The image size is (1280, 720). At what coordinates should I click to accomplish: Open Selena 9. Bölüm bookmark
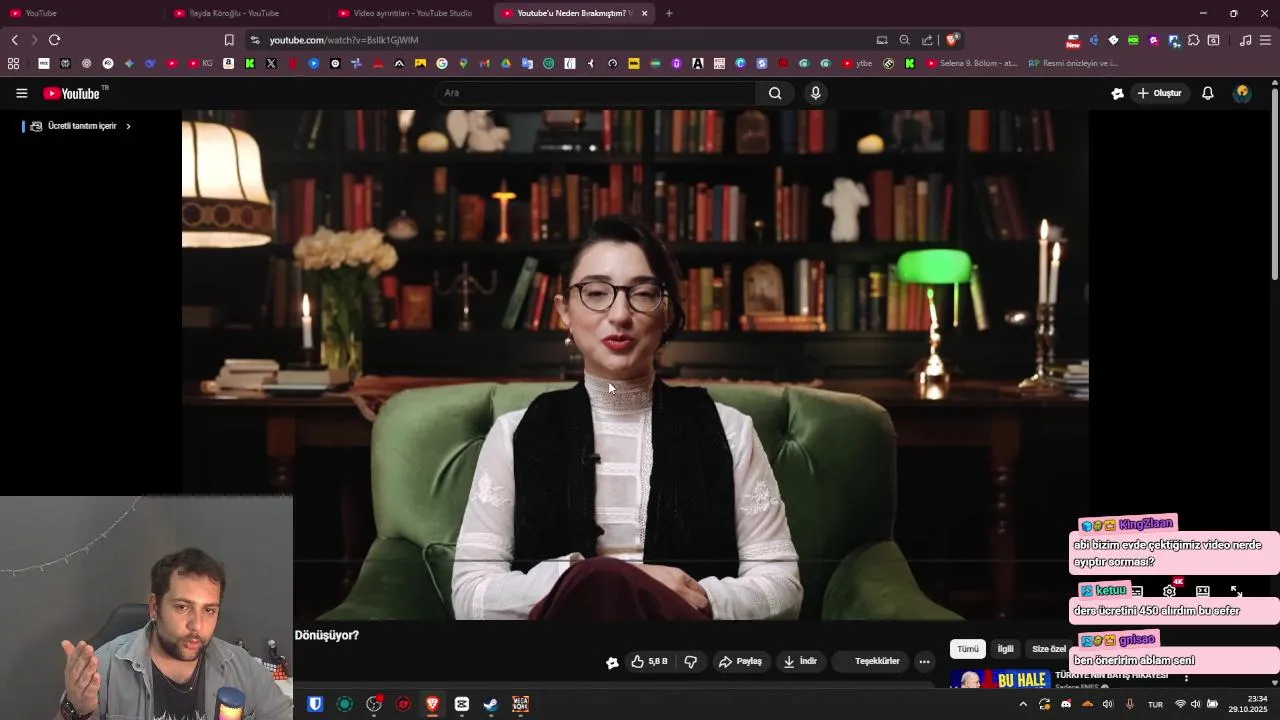[972, 63]
